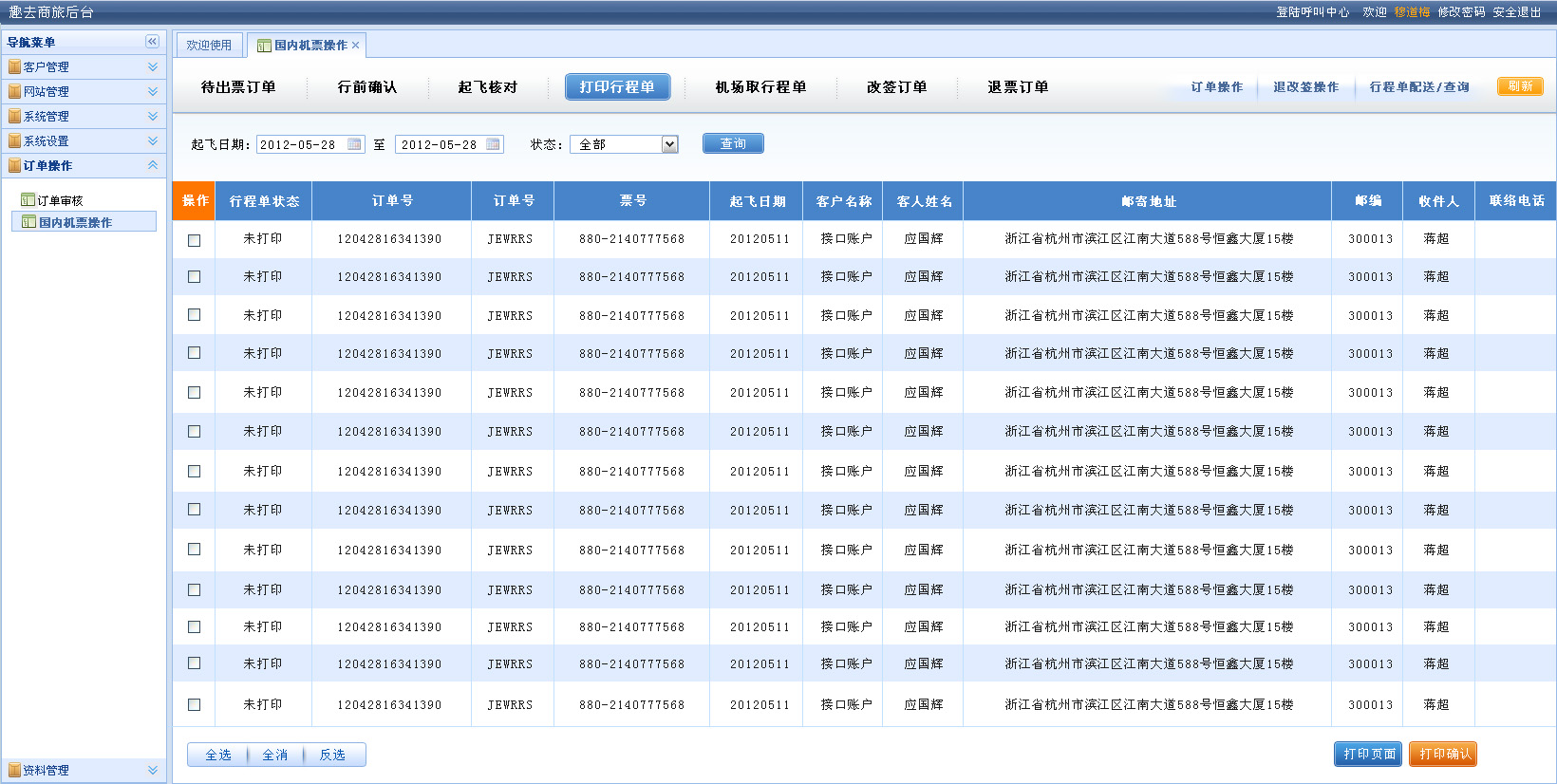Close the 国内机票操作 tab with its X
Screen dimensions: 1557x784
356,46
